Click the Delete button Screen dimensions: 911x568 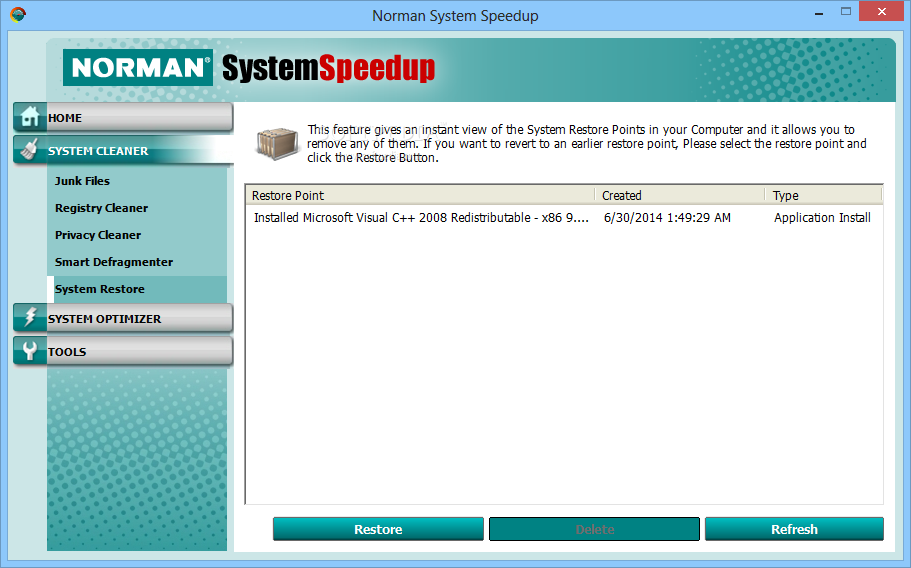point(594,529)
